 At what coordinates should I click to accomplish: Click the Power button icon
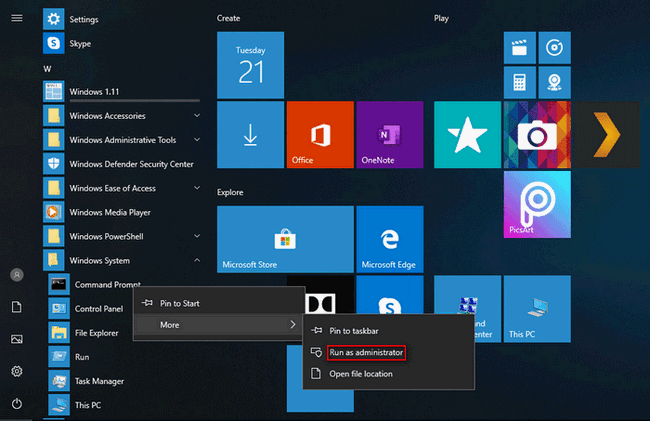coord(17,403)
